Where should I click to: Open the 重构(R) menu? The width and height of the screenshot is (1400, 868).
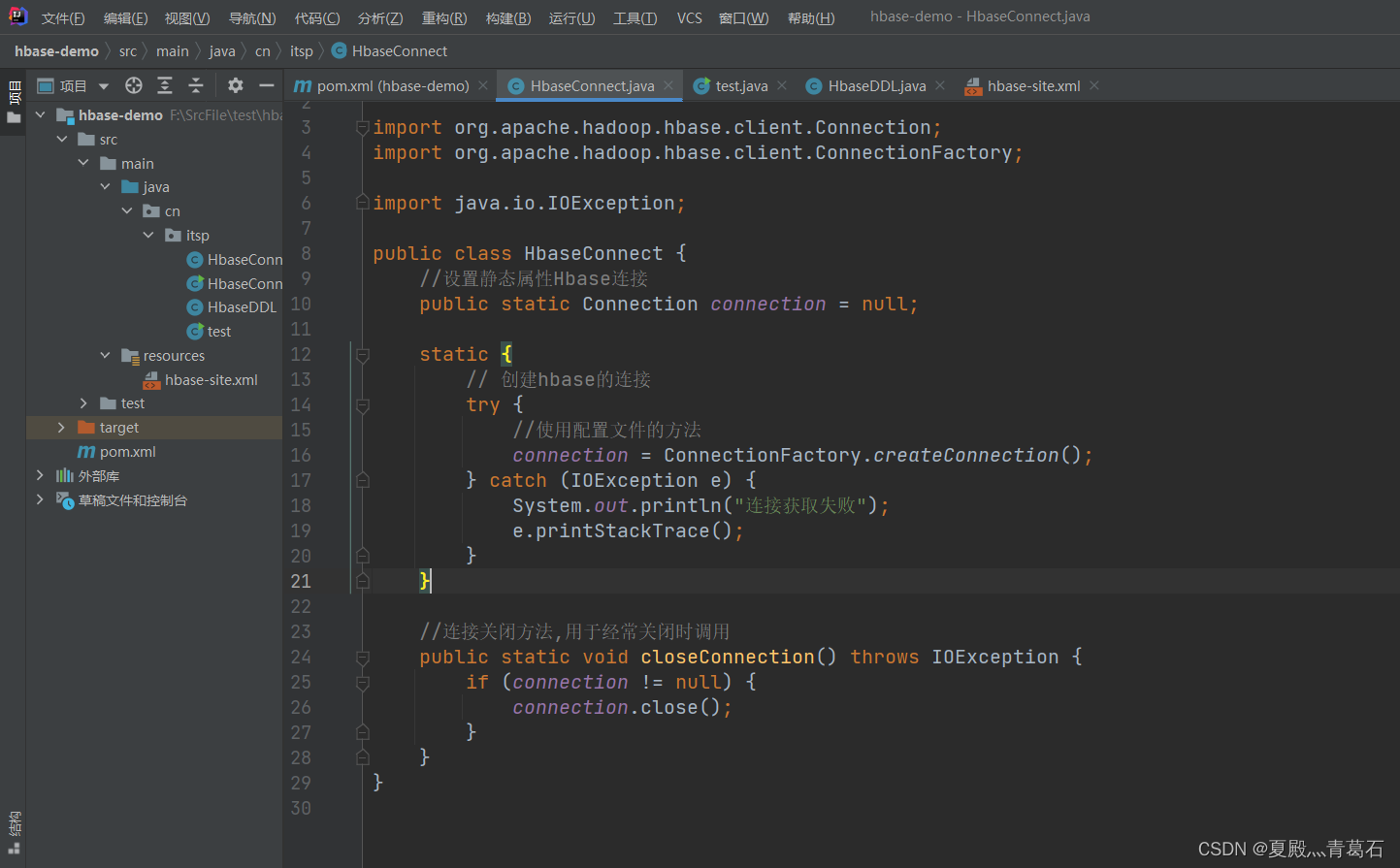pyautogui.click(x=444, y=17)
